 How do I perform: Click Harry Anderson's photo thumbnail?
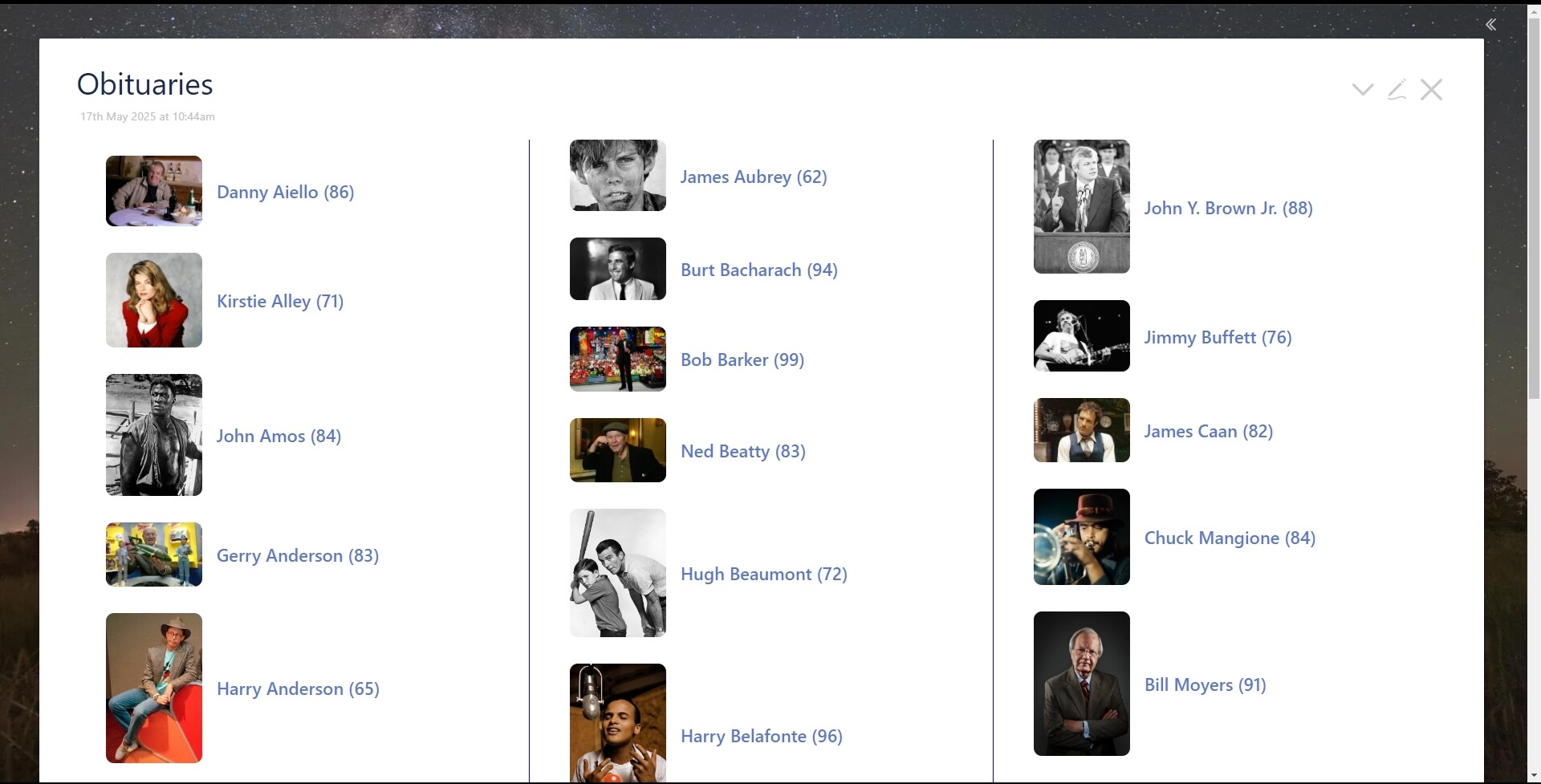[x=154, y=688]
